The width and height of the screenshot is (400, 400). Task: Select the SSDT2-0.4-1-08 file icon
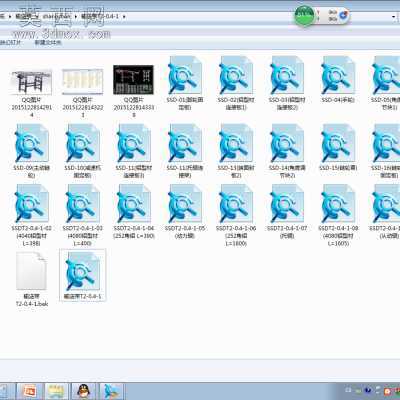point(338,204)
